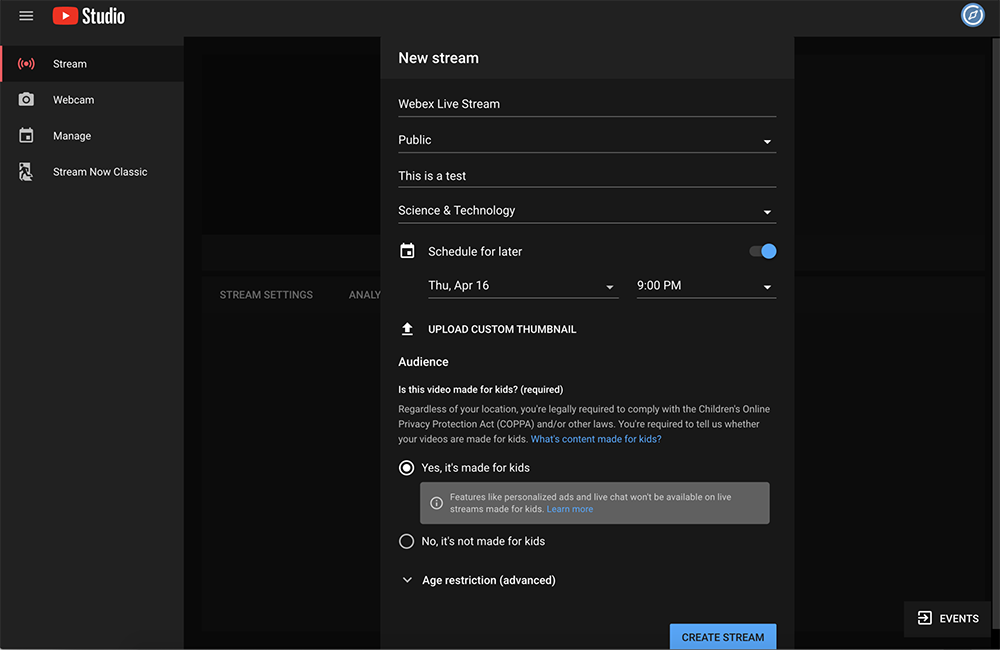This screenshot has width=1000, height=650.
Task: Click the Events exit arrow icon
Action: [x=924, y=617]
